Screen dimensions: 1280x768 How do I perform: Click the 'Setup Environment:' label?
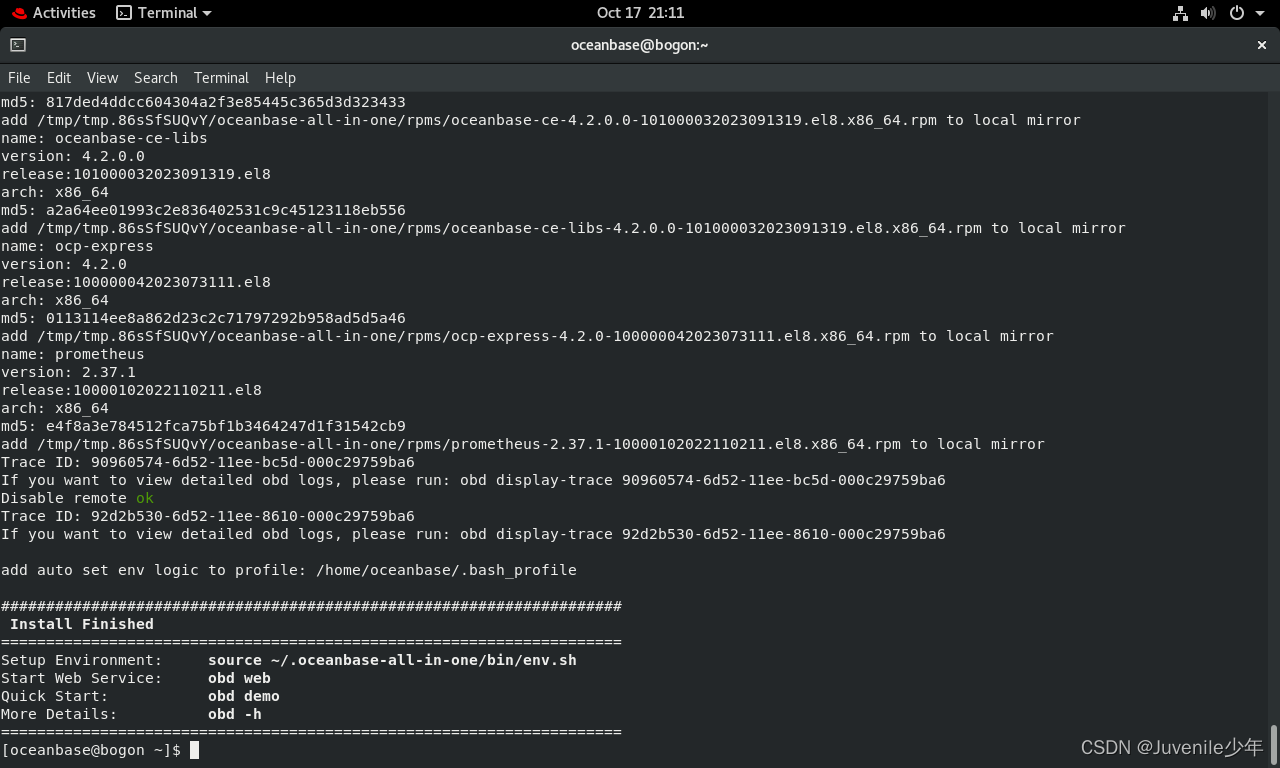click(x=82, y=660)
